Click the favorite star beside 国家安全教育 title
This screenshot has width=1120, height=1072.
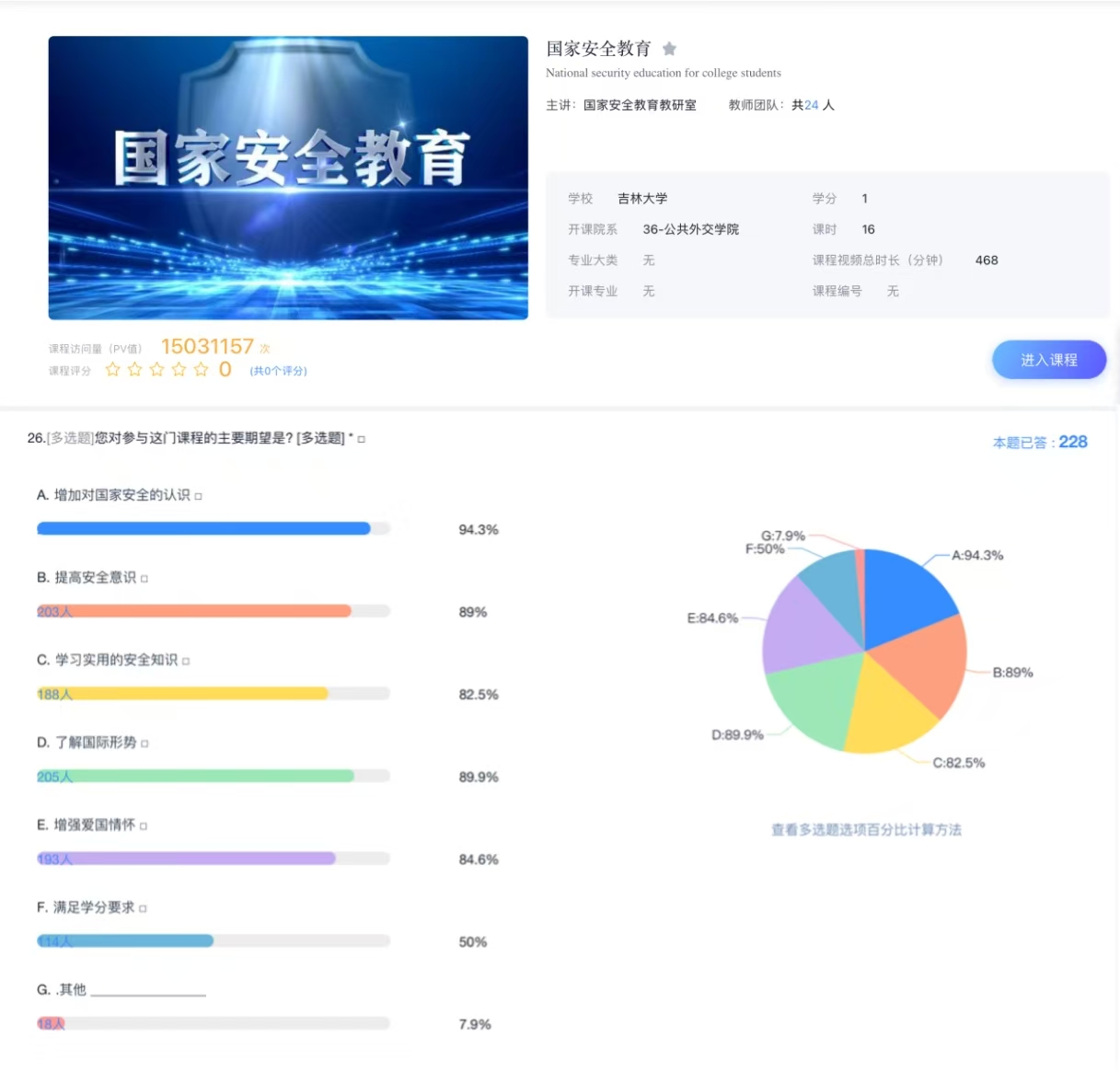pos(669,49)
